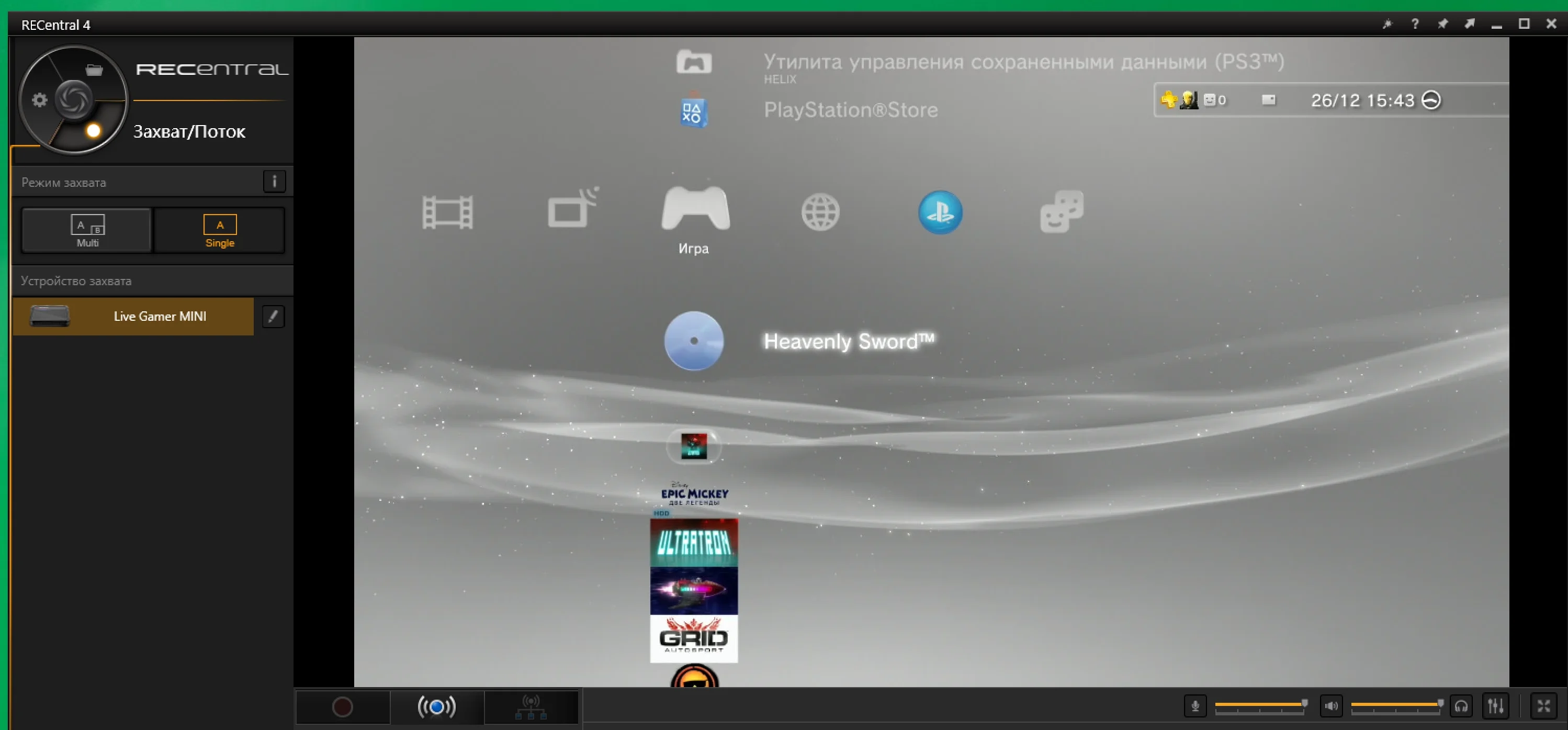The height and width of the screenshot is (730, 1568).
Task: Open the multi-stream network icon
Action: click(531, 707)
